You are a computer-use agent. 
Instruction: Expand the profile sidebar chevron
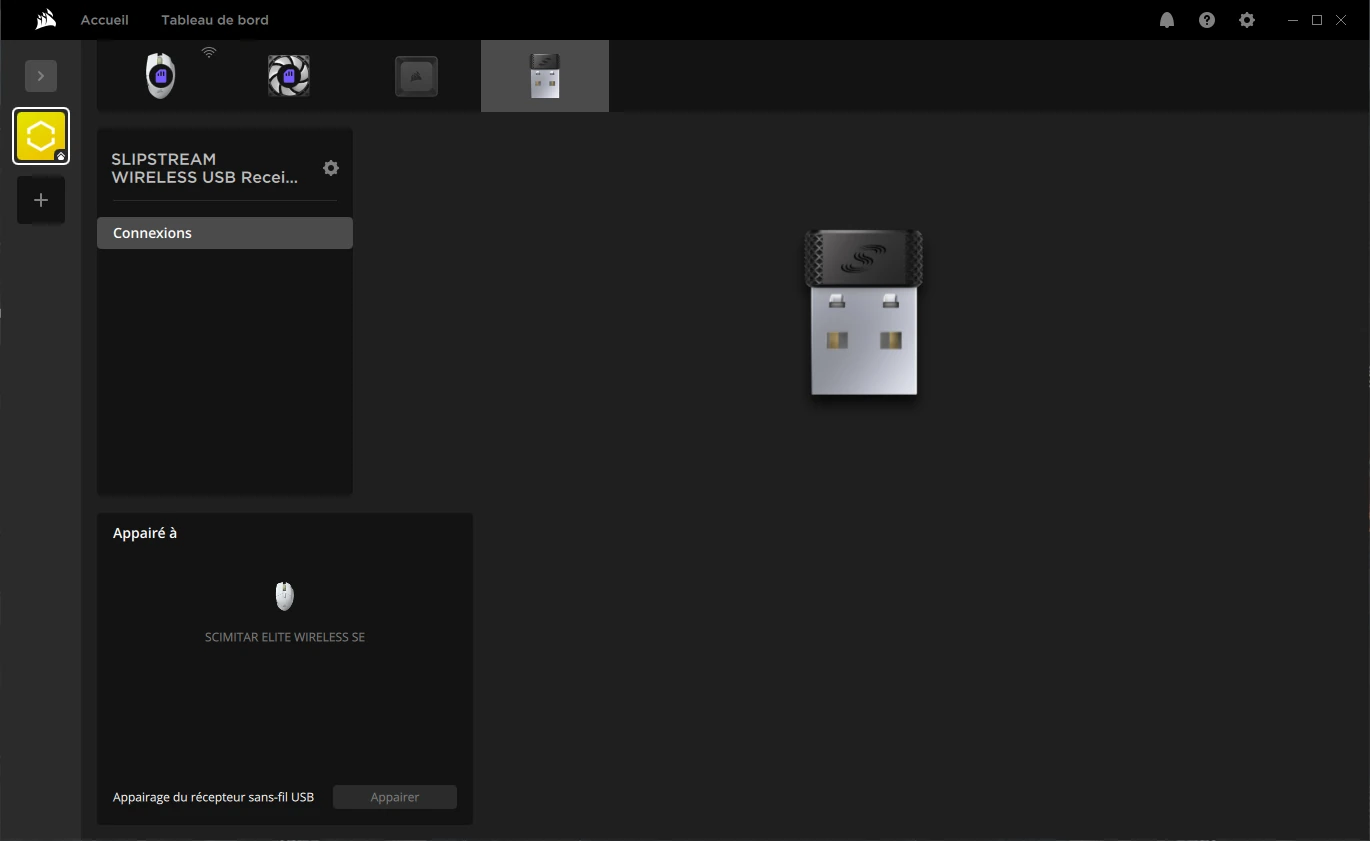41,76
